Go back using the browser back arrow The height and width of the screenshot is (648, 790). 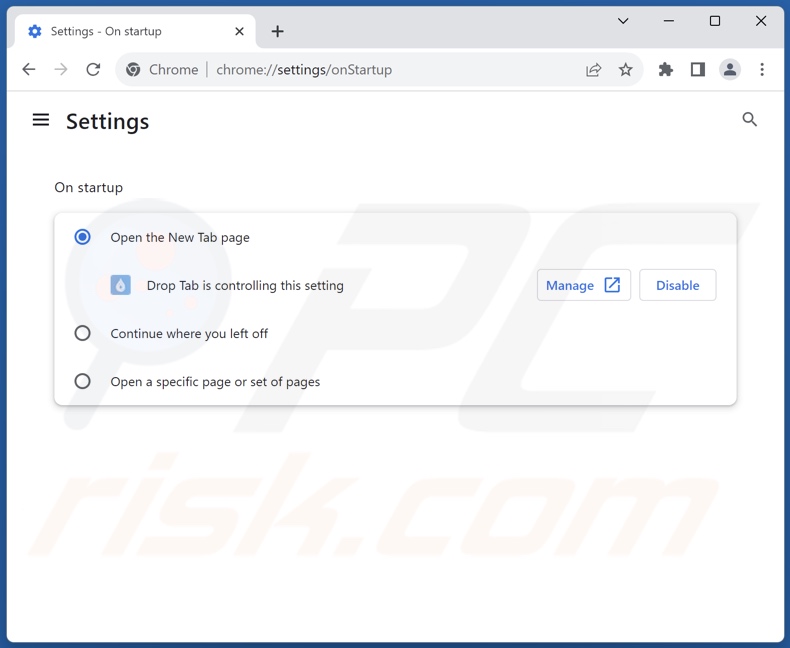click(x=29, y=70)
